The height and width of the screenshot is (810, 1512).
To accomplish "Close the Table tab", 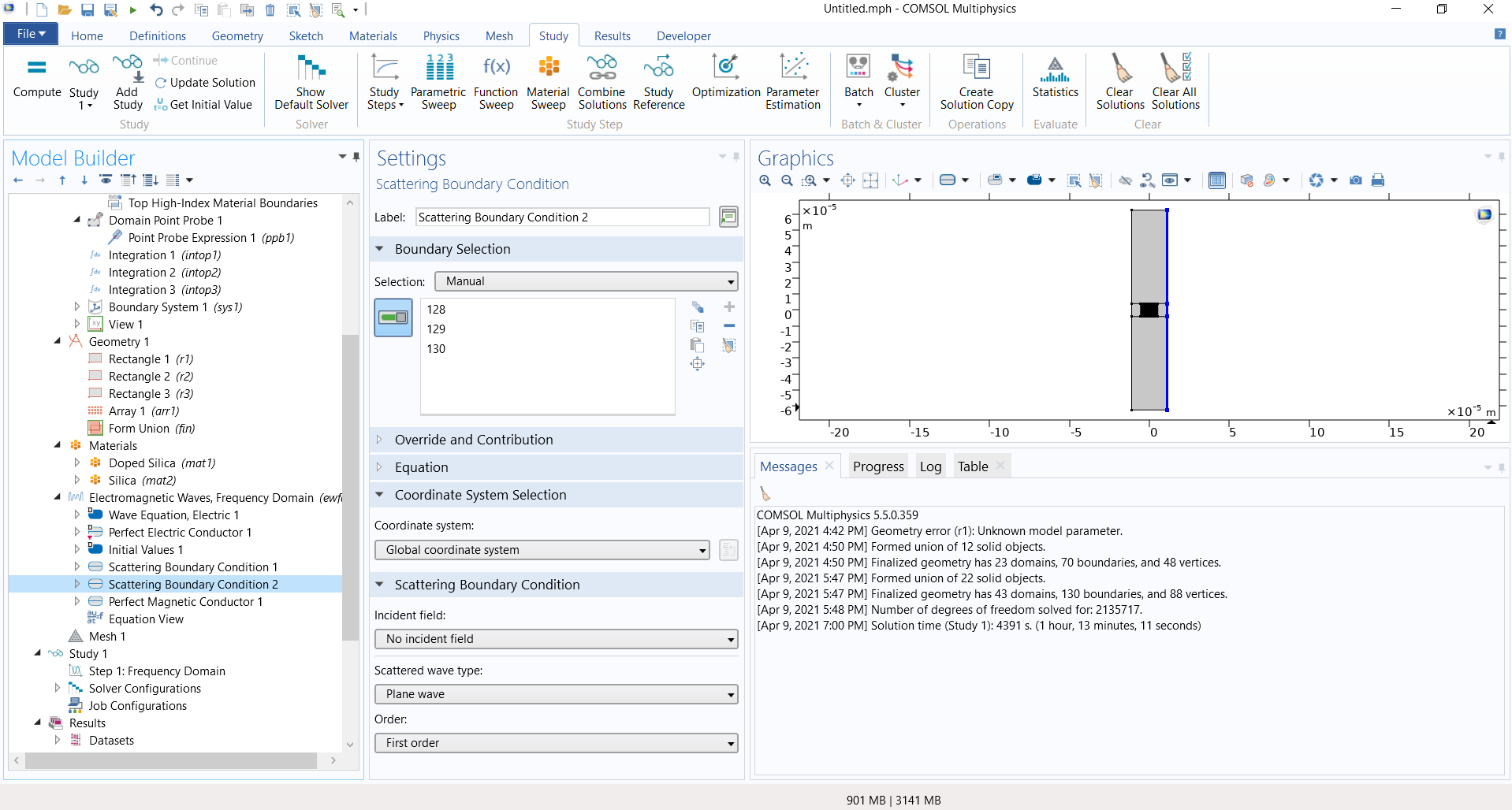I will point(1000,466).
